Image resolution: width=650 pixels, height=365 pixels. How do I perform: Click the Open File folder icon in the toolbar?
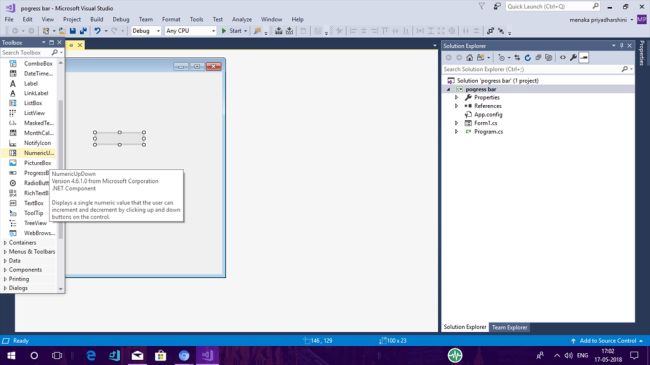62,31
